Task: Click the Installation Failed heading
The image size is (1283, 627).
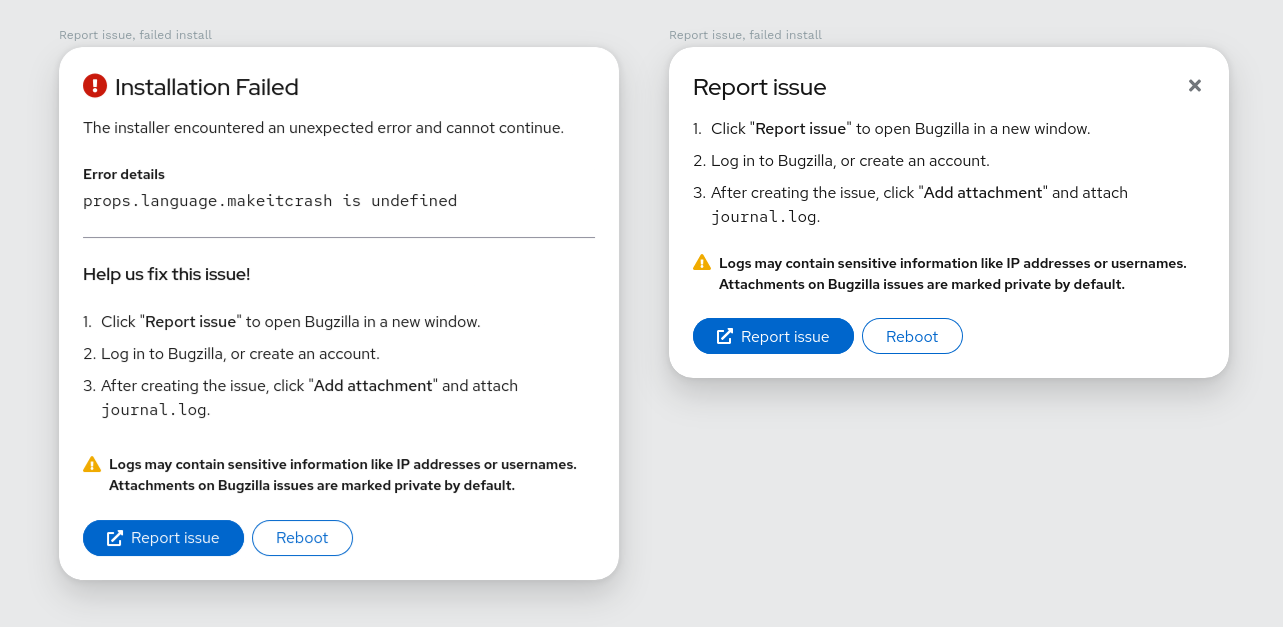Action: [207, 87]
